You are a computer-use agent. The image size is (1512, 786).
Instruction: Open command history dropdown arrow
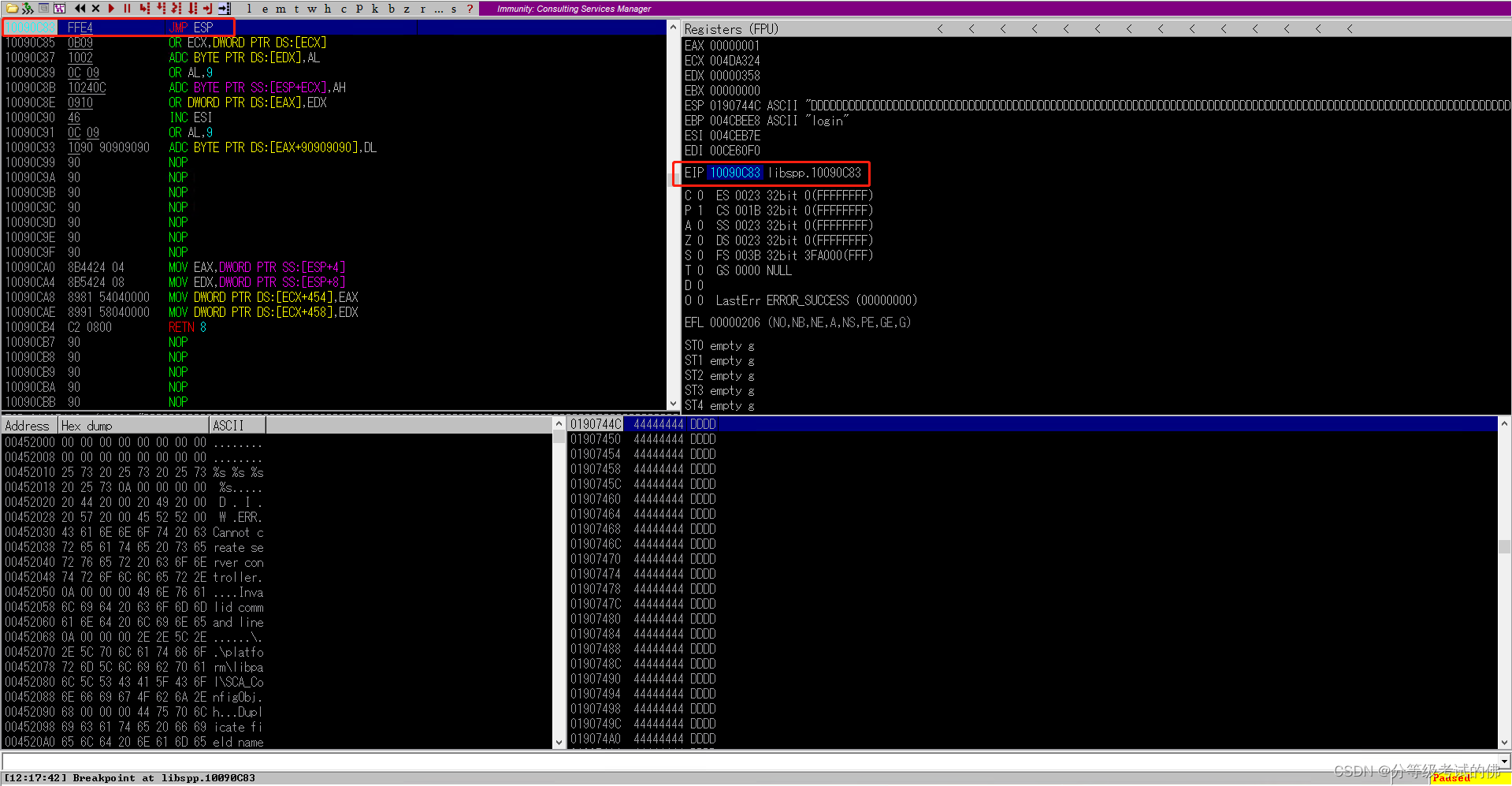click(1504, 762)
